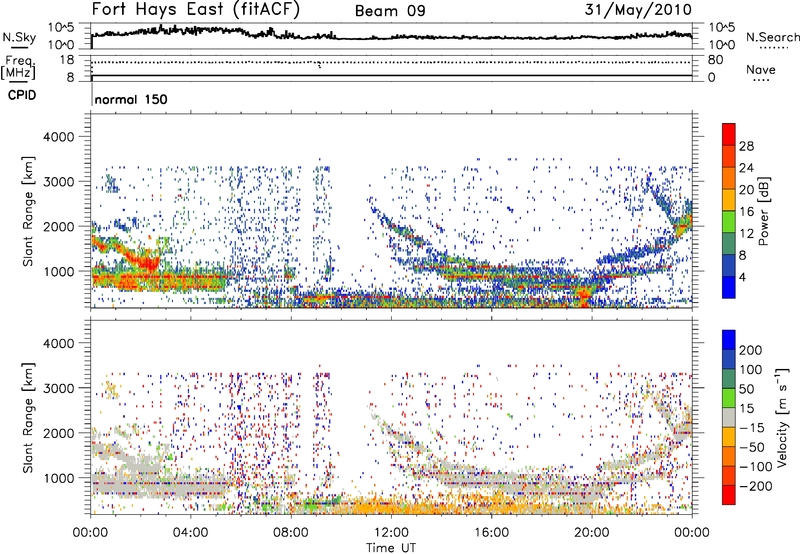Screen dimensions: 800x554
Task: Click the 'Power [dB]' color bar label
Action: pos(763,211)
